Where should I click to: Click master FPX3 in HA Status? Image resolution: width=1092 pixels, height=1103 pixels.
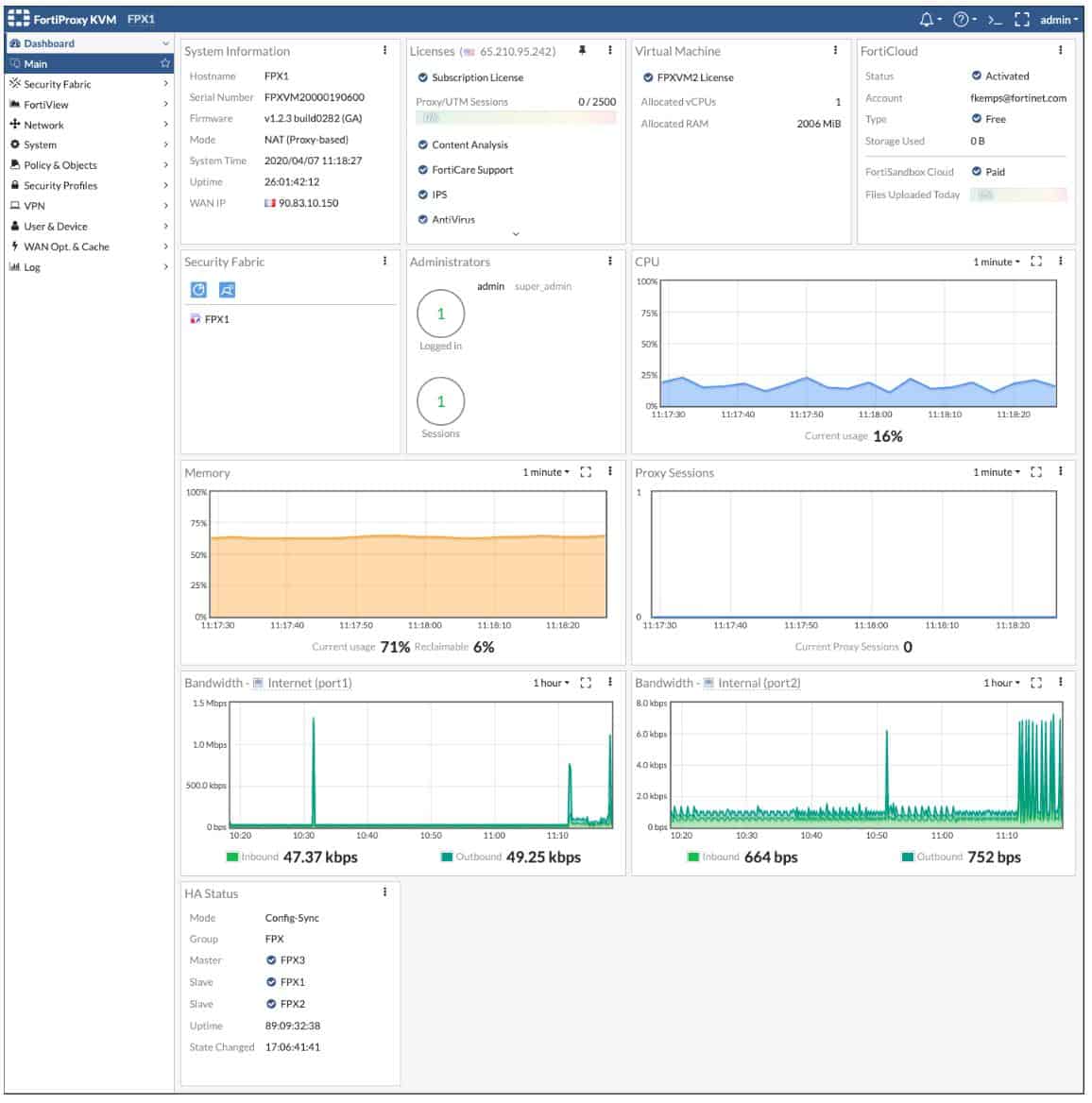pyautogui.click(x=285, y=961)
